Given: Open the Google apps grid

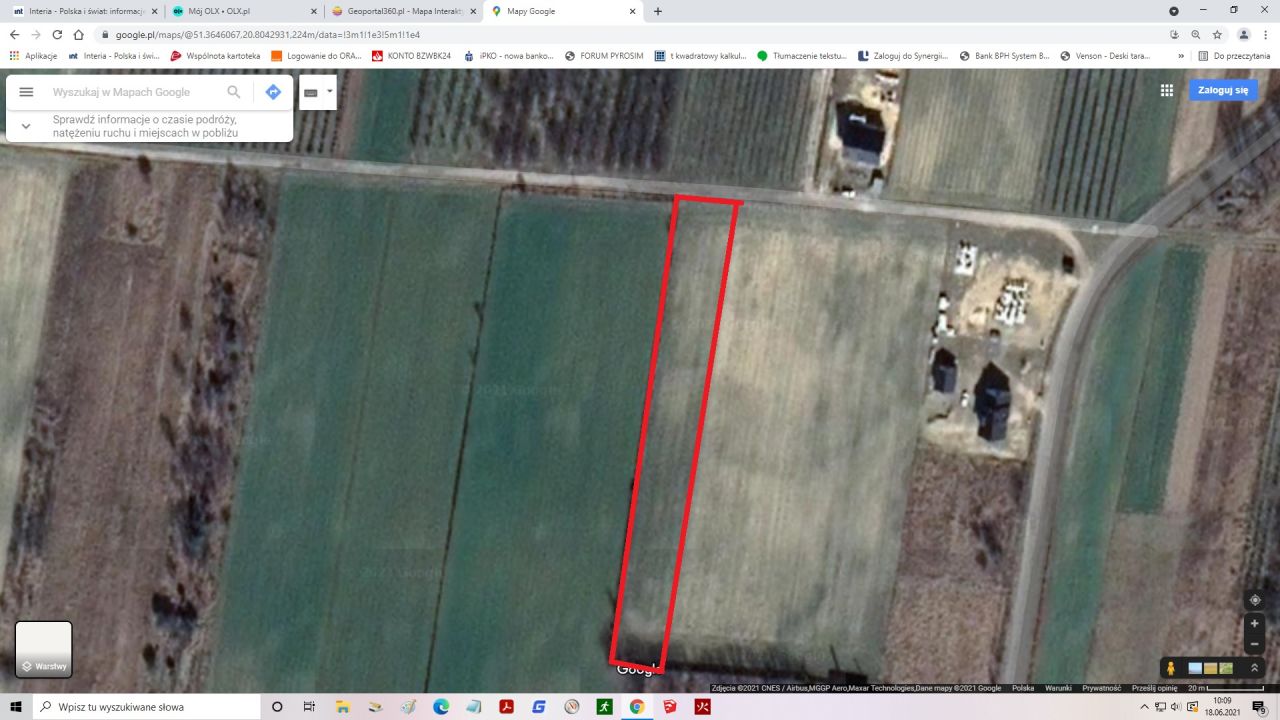Looking at the screenshot, I should point(1166,90).
